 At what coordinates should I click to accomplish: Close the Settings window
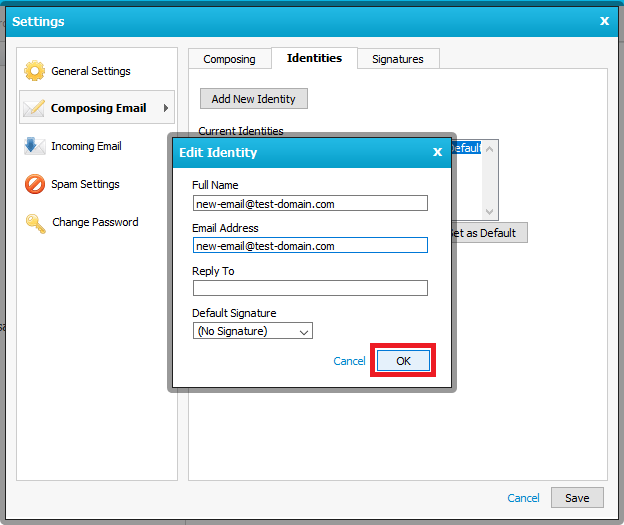click(x=604, y=21)
